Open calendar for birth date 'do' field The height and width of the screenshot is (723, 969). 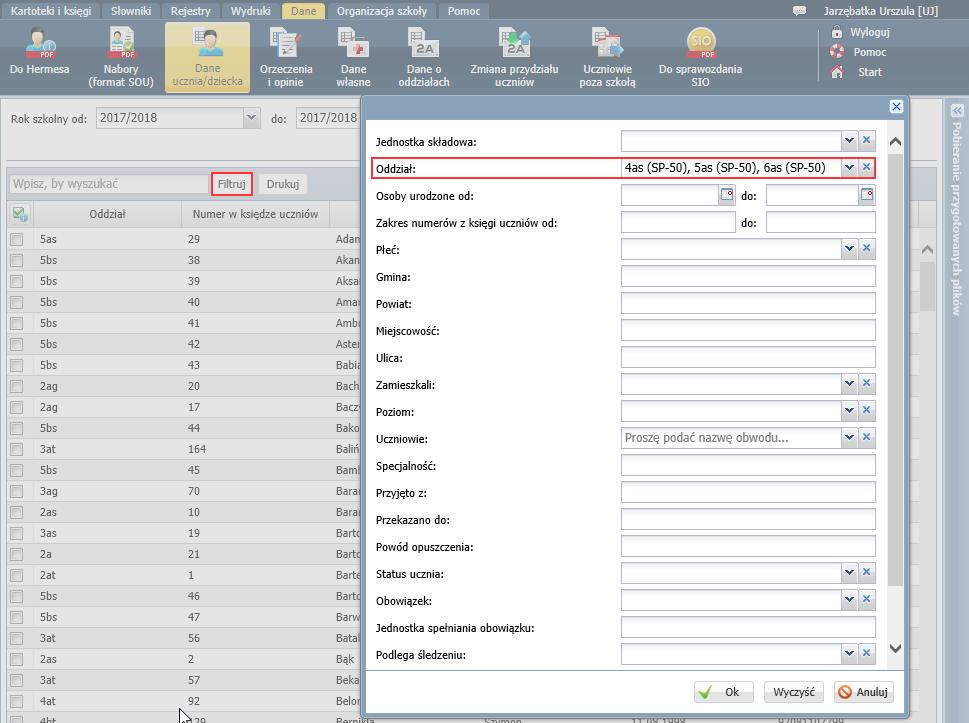(x=867, y=195)
